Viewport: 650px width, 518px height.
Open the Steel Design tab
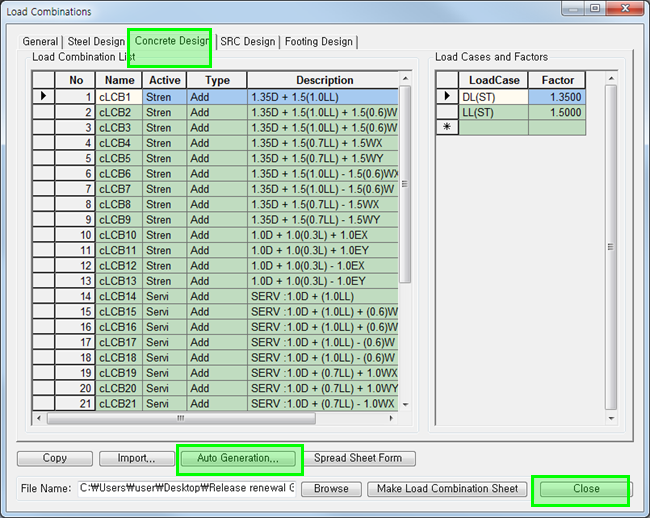tap(96, 41)
